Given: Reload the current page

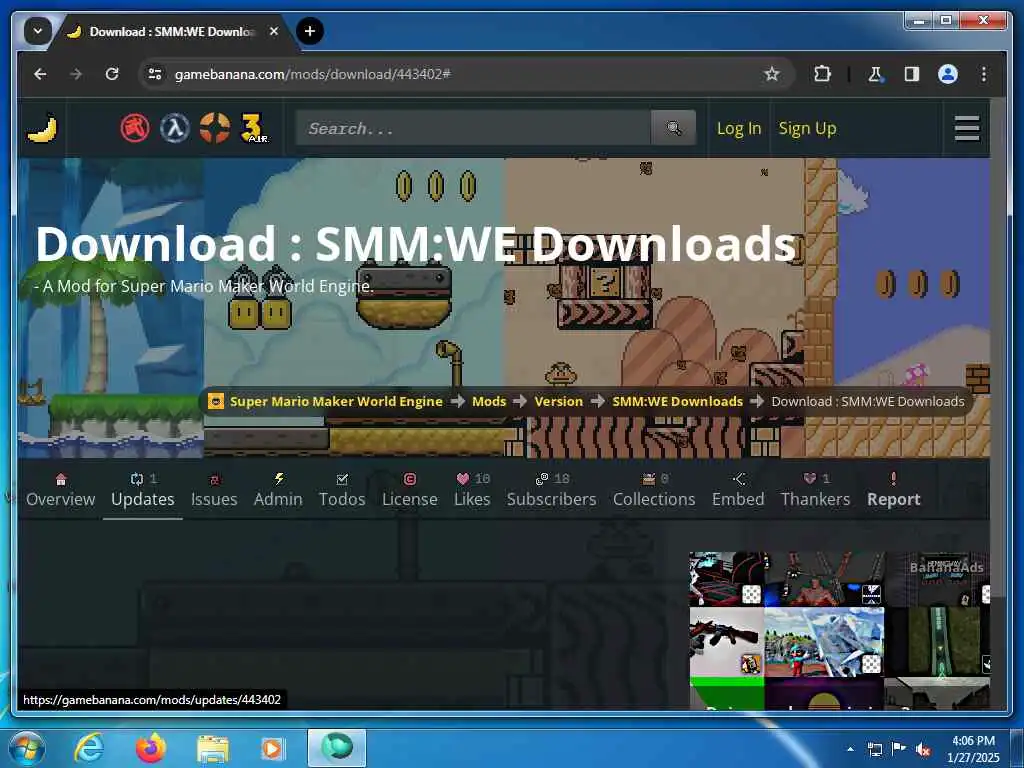Looking at the screenshot, I should coord(112,74).
